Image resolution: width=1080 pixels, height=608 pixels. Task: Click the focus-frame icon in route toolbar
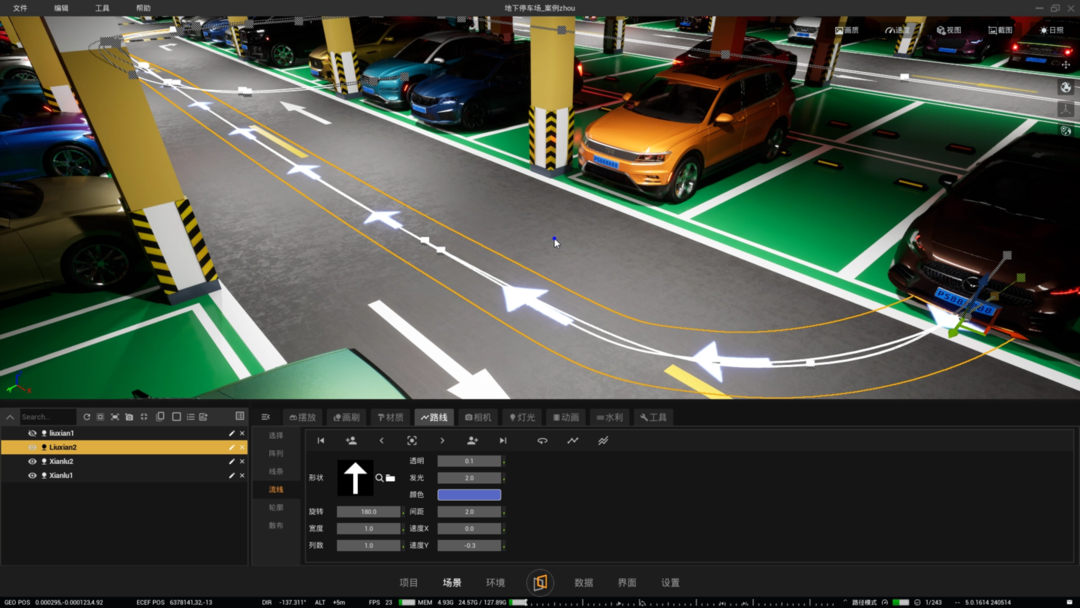(412, 441)
